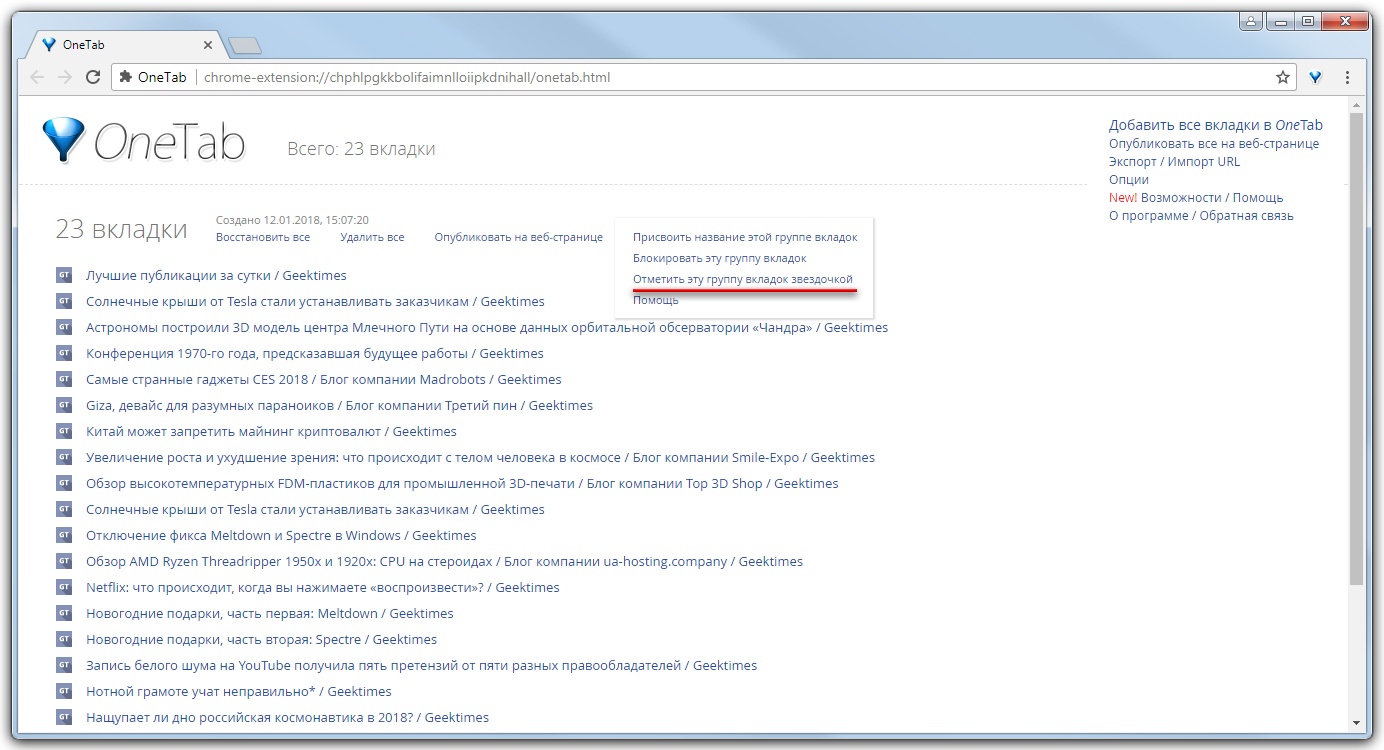The width and height of the screenshot is (1384, 750).
Task: Close the OneTab browser tab
Action: tap(208, 45)
